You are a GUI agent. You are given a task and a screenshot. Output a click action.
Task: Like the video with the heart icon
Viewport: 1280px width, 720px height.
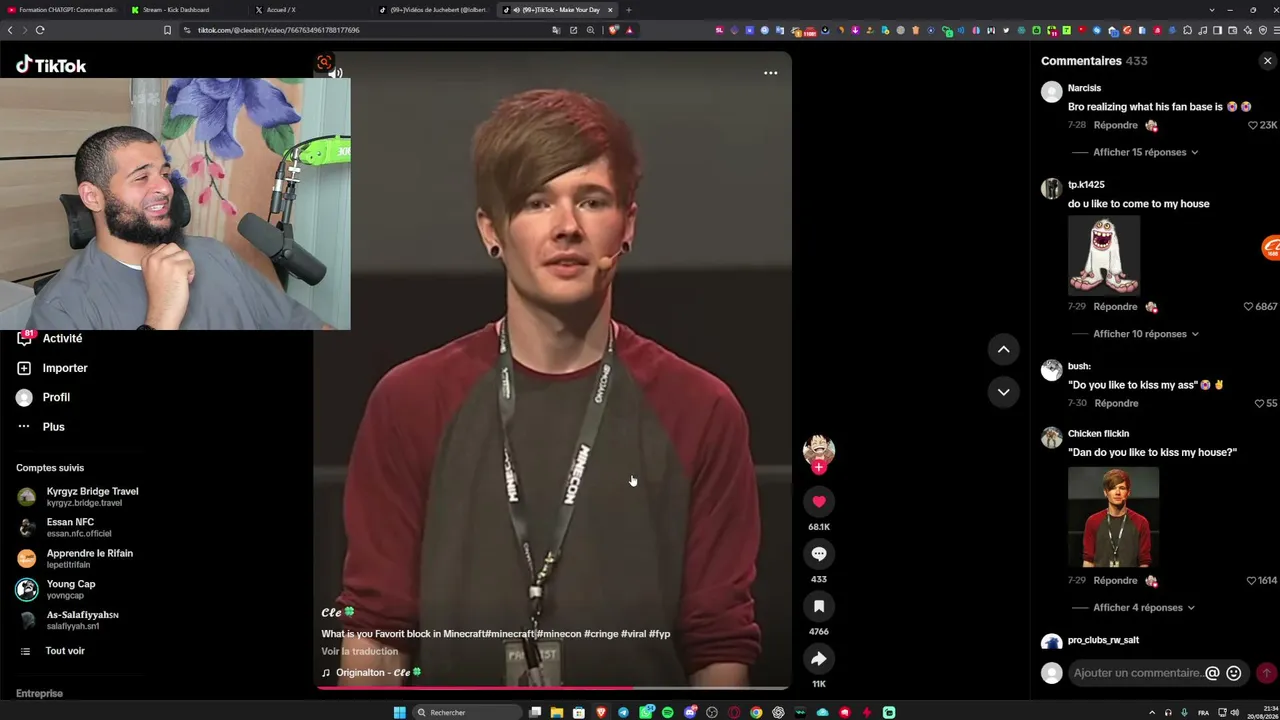click(x=818, y=501)
